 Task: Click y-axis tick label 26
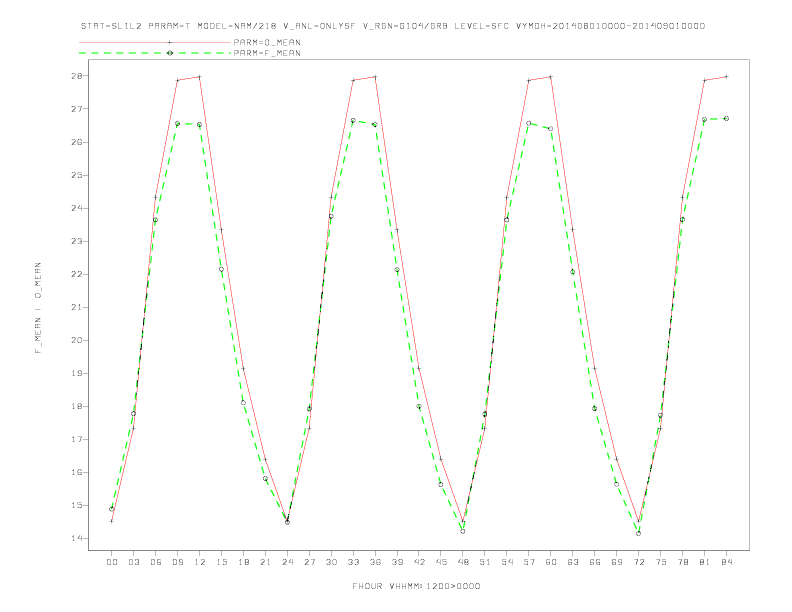pyautogui.click(x=76, y=142)
